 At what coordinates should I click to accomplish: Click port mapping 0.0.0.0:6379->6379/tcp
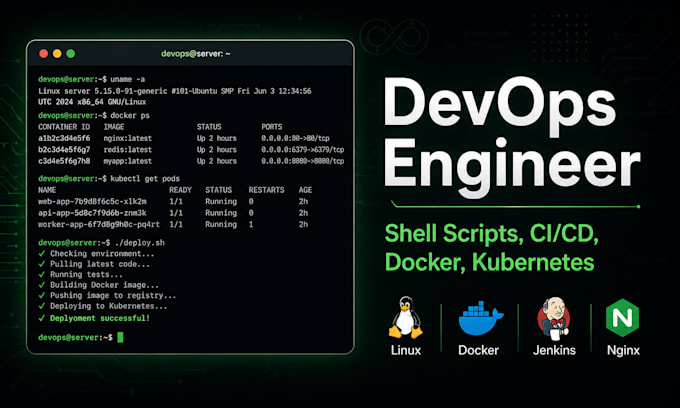tap(303, 150)
